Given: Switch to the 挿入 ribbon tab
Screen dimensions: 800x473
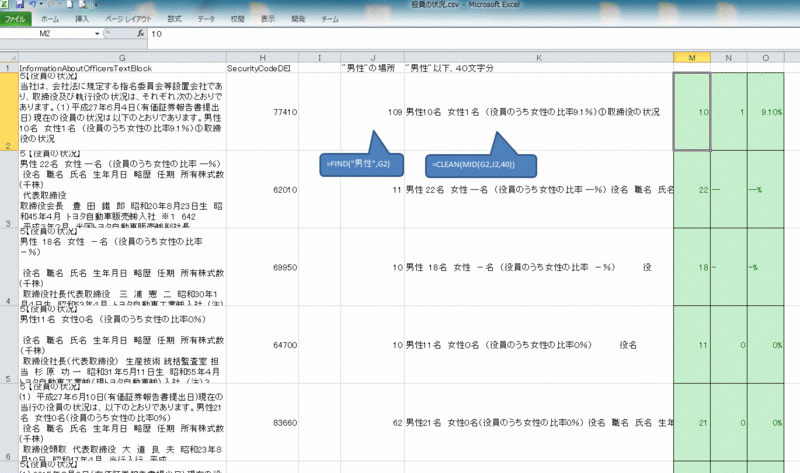Looking at the screenshot, I should click(82, 19).
